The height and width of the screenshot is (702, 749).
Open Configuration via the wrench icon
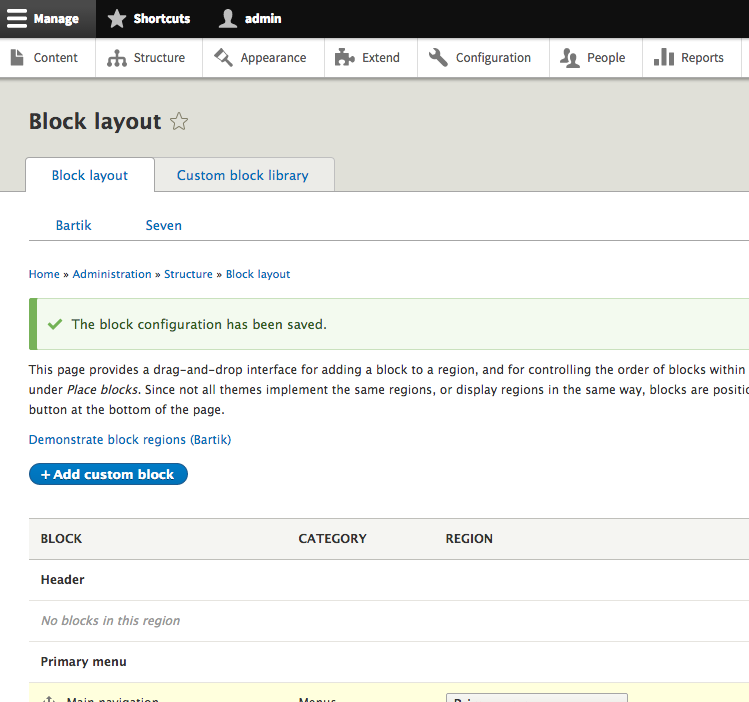point(438,58)
